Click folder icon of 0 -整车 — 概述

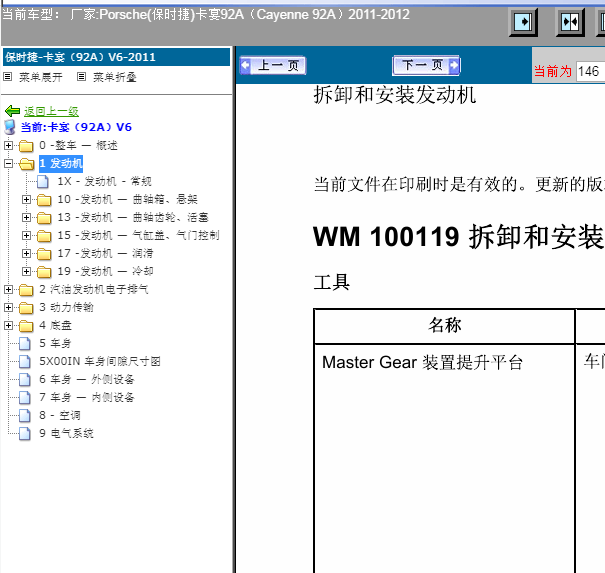coord(26,146)
